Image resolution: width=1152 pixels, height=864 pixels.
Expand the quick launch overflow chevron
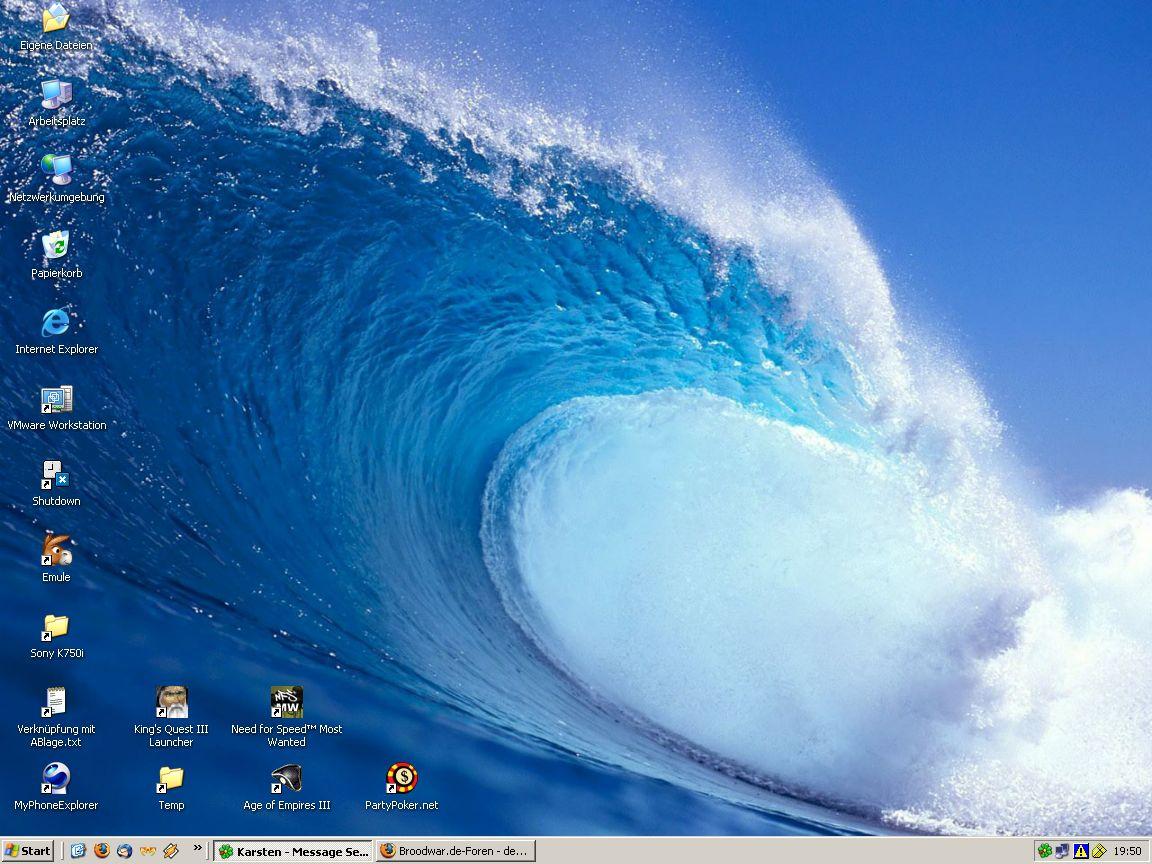pyautogui.click(x=198, y=849)
